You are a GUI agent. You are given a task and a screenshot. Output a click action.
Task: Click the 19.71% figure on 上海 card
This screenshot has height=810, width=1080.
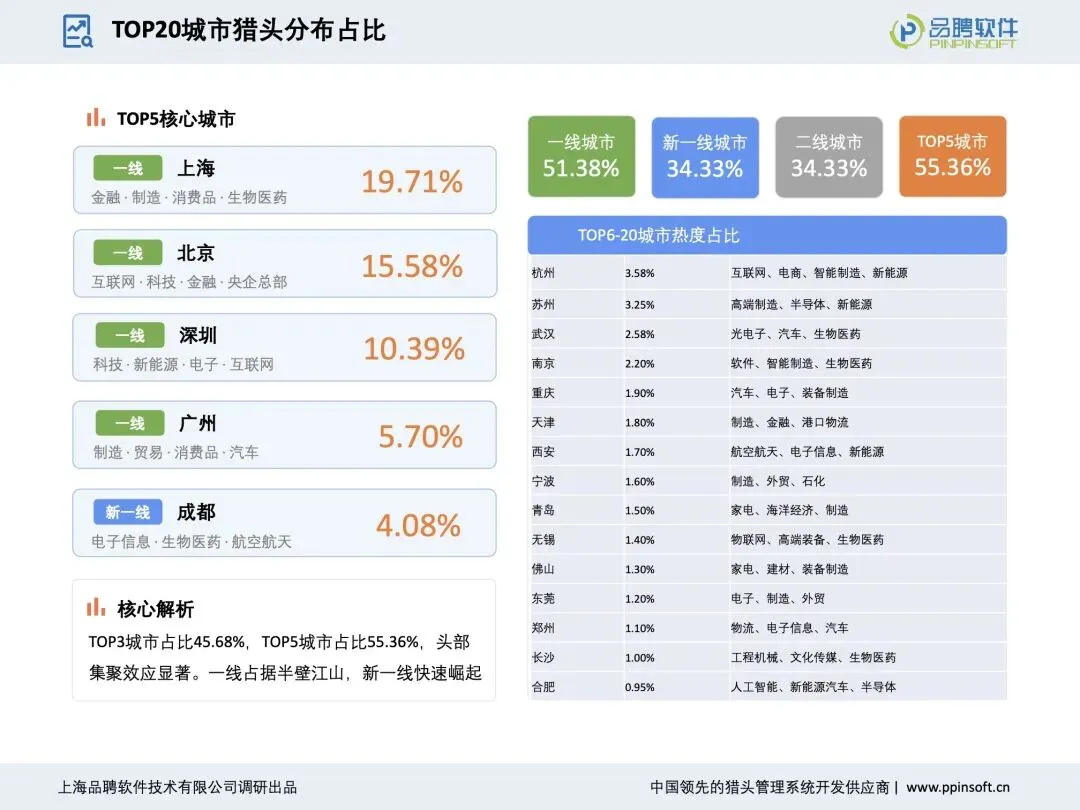[412, 182]
